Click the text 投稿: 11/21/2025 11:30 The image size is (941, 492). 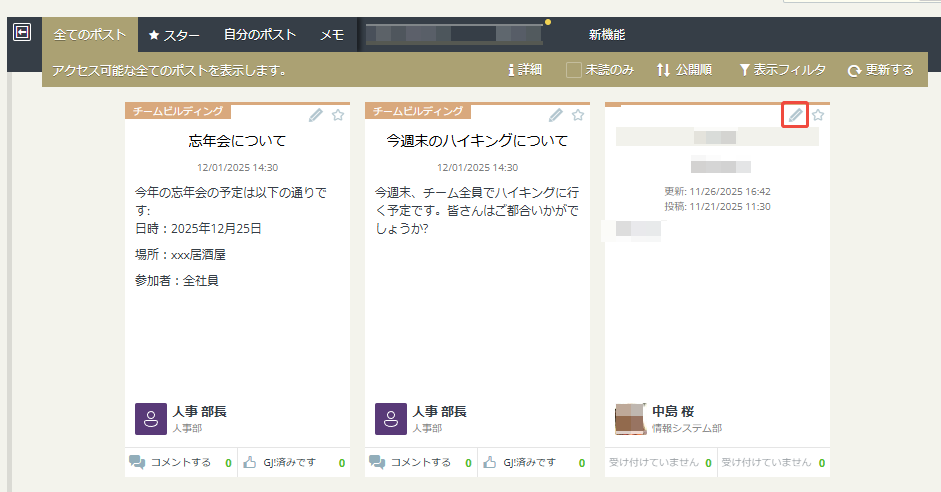point(717,207)
